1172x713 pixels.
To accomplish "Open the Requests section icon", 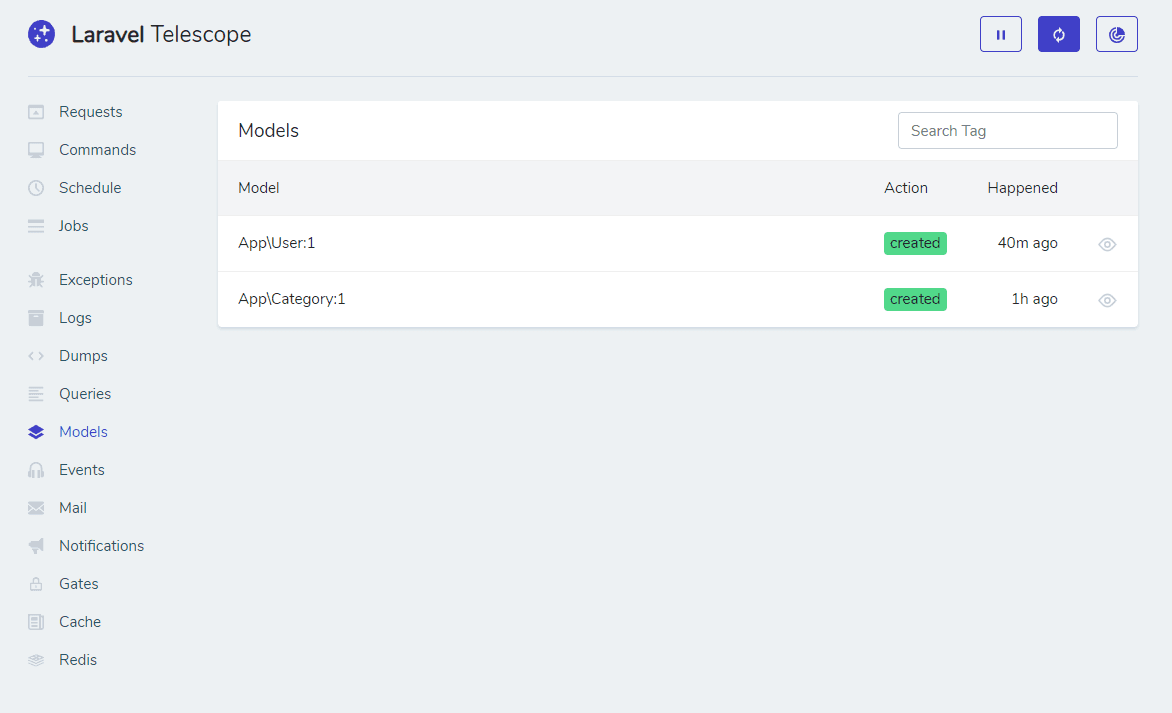I will (36, 111).
